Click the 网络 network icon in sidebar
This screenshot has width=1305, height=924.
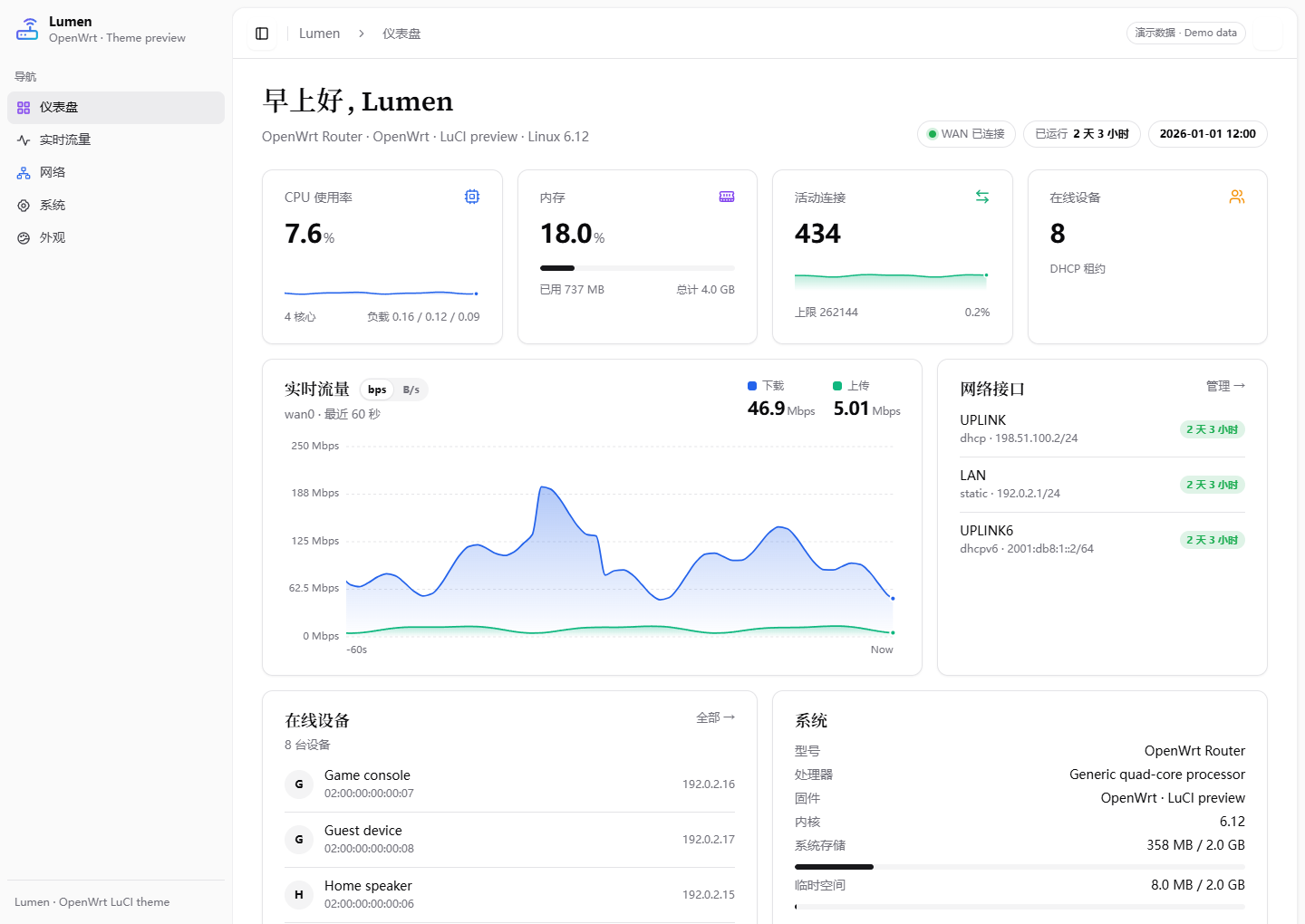(24, 173)
